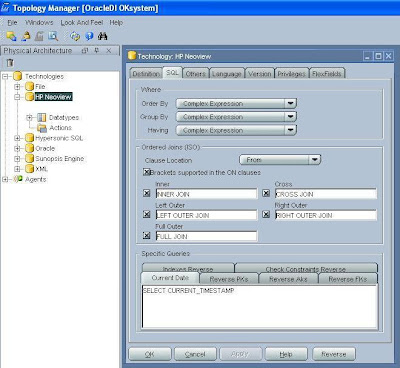Open the Look And Feel menu
Screen dimensions: 400x368
[82, 23]
